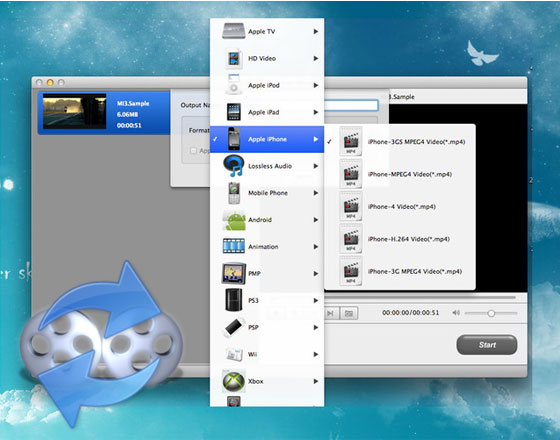Image resolution: width=560 pixels, height=440 pixels.
Task: Click the Xbox logo icon
Action: tap(234, 381)
